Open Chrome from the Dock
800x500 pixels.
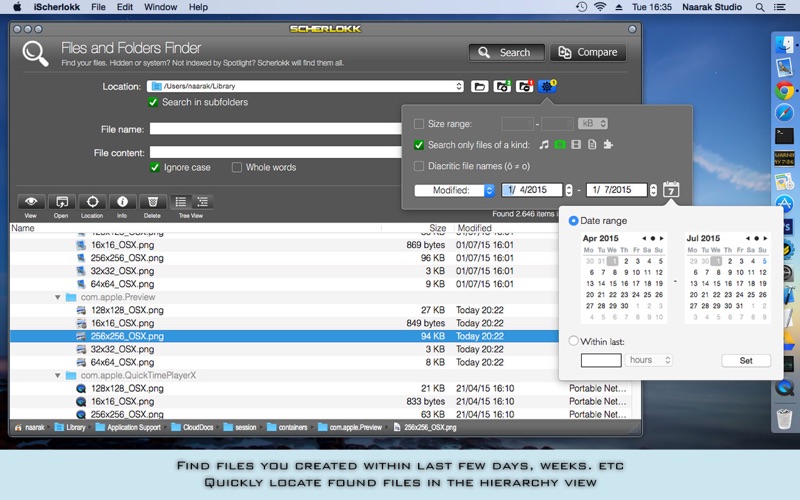coord(784,91)
